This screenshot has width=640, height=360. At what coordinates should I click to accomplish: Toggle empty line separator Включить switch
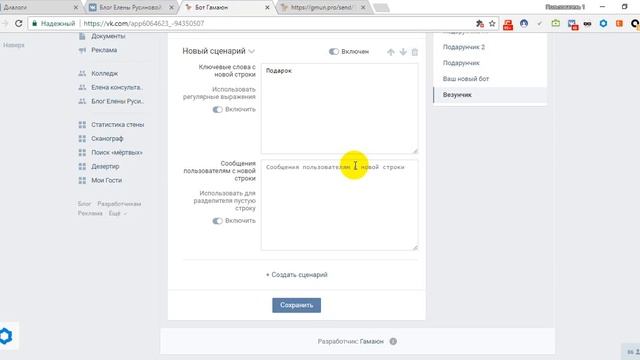(x=217, y=221)
